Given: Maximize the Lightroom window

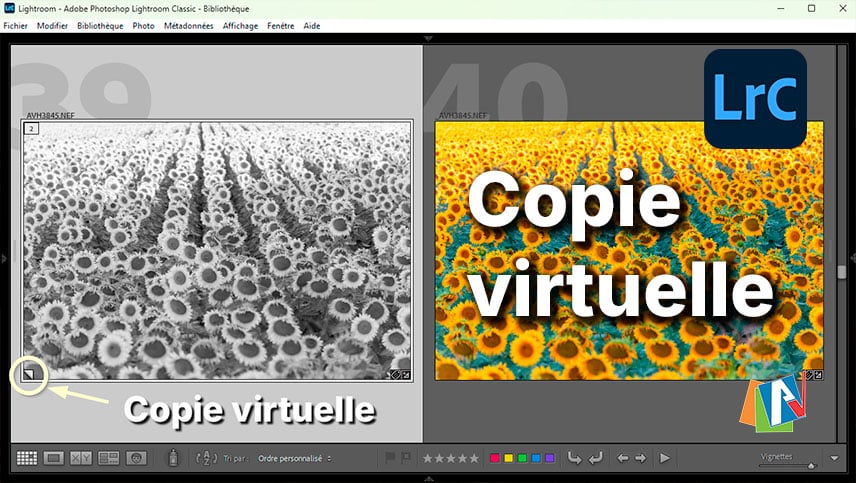Looking at the screenshot, I should coord(811,9).
